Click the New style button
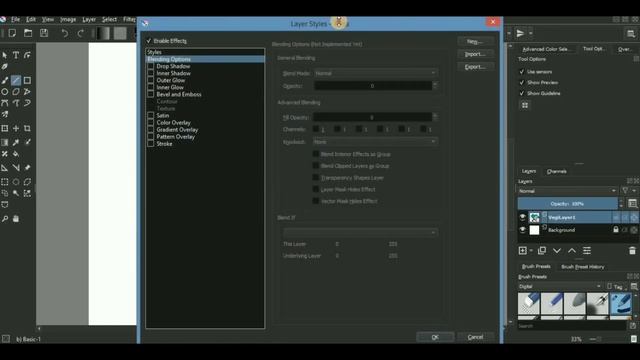This screenshot has height=360, width=640. [476, 42]
